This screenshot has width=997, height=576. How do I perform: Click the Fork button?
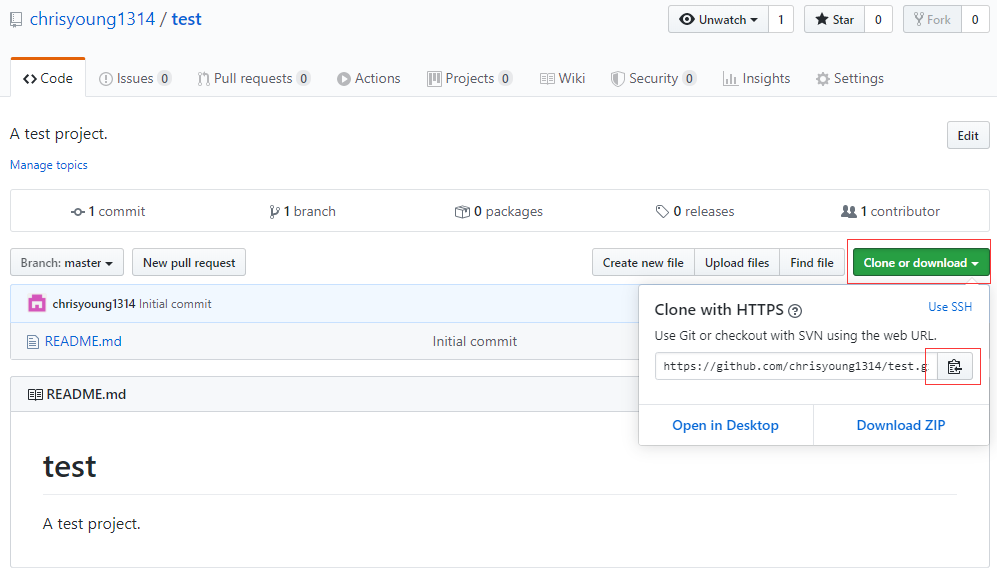coord(932,20)
